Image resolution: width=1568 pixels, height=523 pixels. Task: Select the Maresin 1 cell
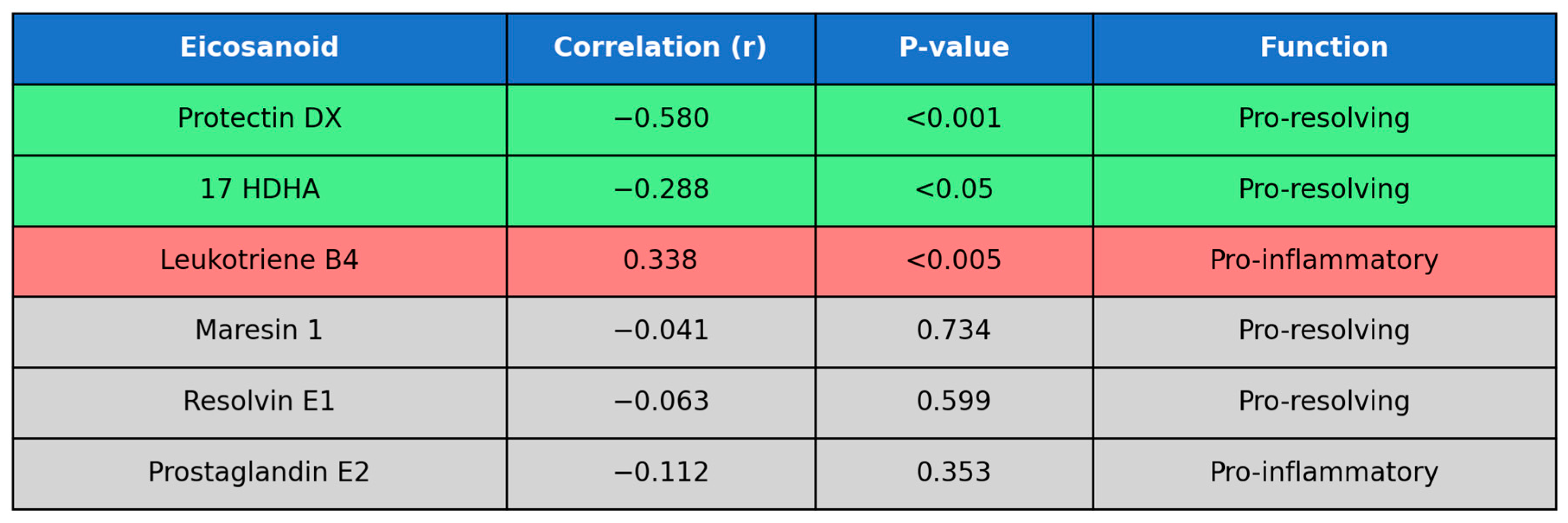(x=259, y=330)
